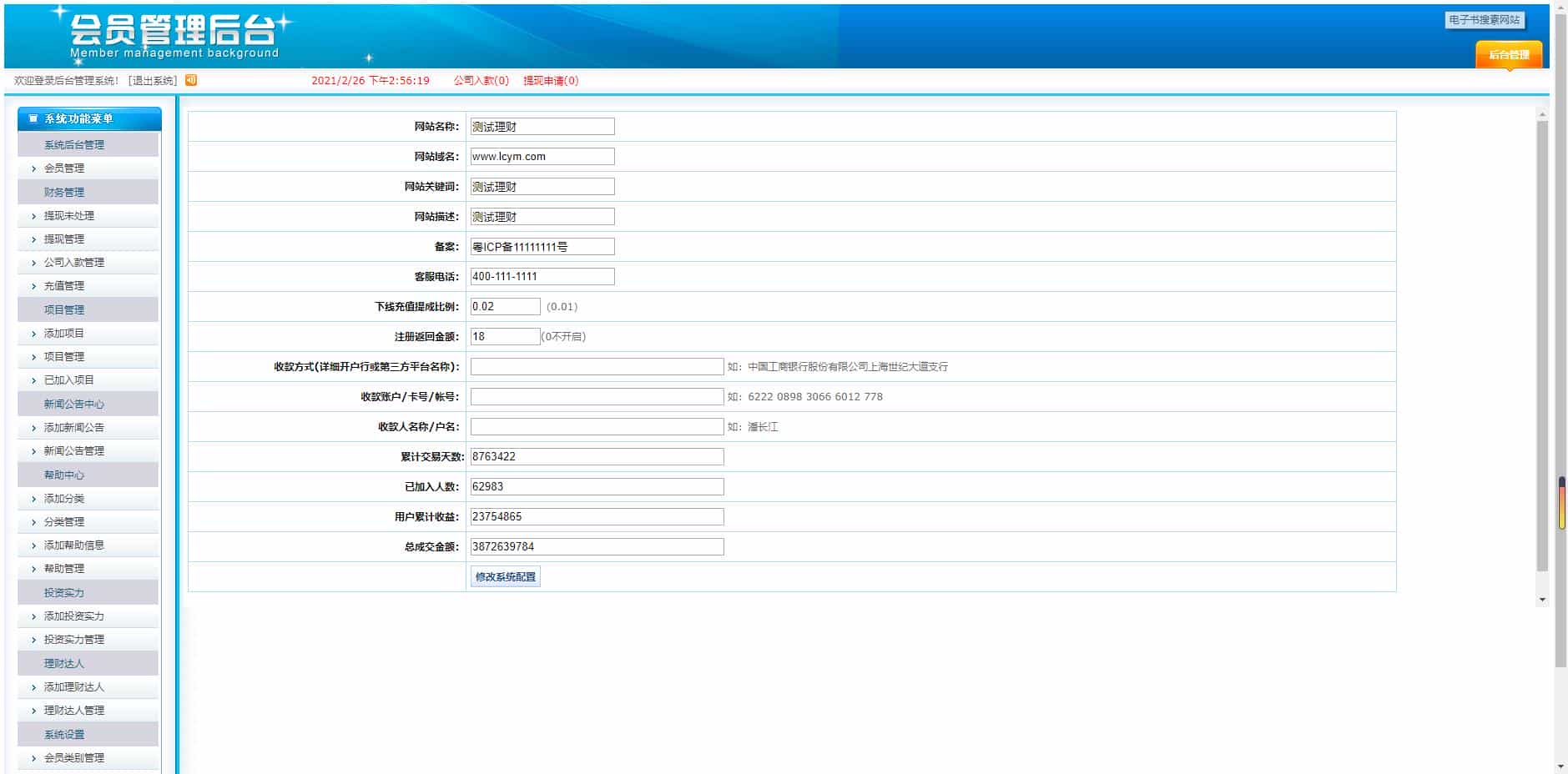
Task: Click the folder icon beside 系统功能菜单
Action: 32,118
